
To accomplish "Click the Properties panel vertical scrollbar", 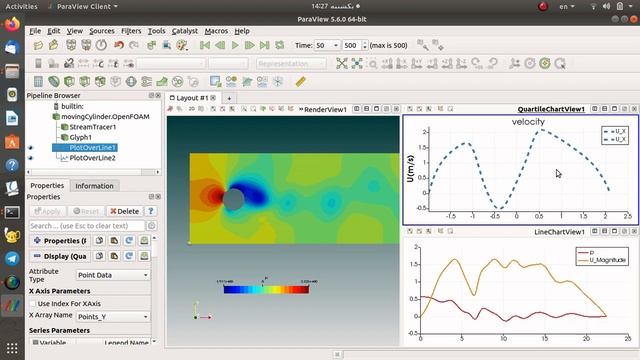I will point(154,290).
